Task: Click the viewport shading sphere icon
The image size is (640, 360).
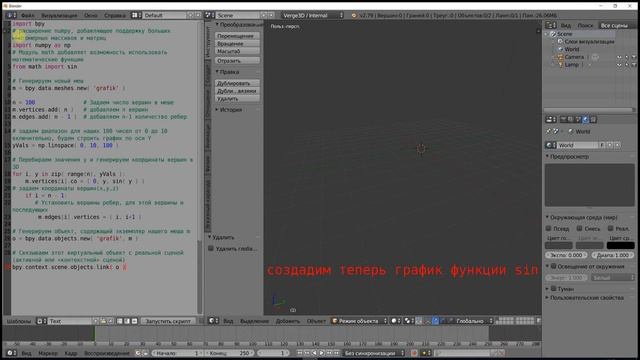Action: (396, 321)
